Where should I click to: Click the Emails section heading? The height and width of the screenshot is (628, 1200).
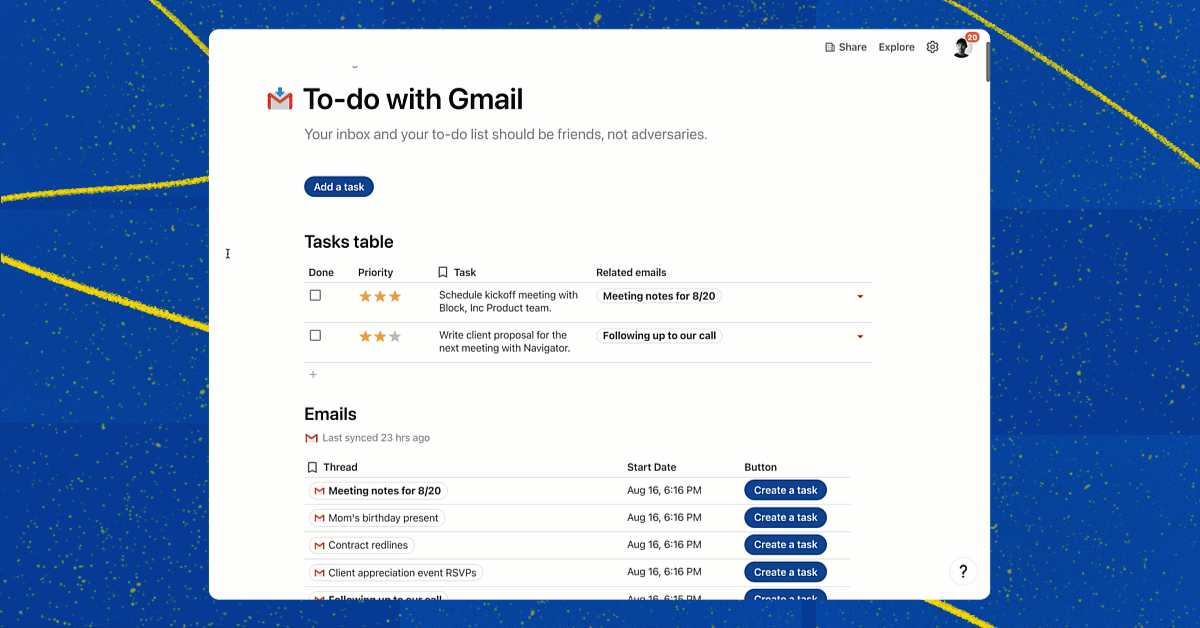[x=331, y=414]
